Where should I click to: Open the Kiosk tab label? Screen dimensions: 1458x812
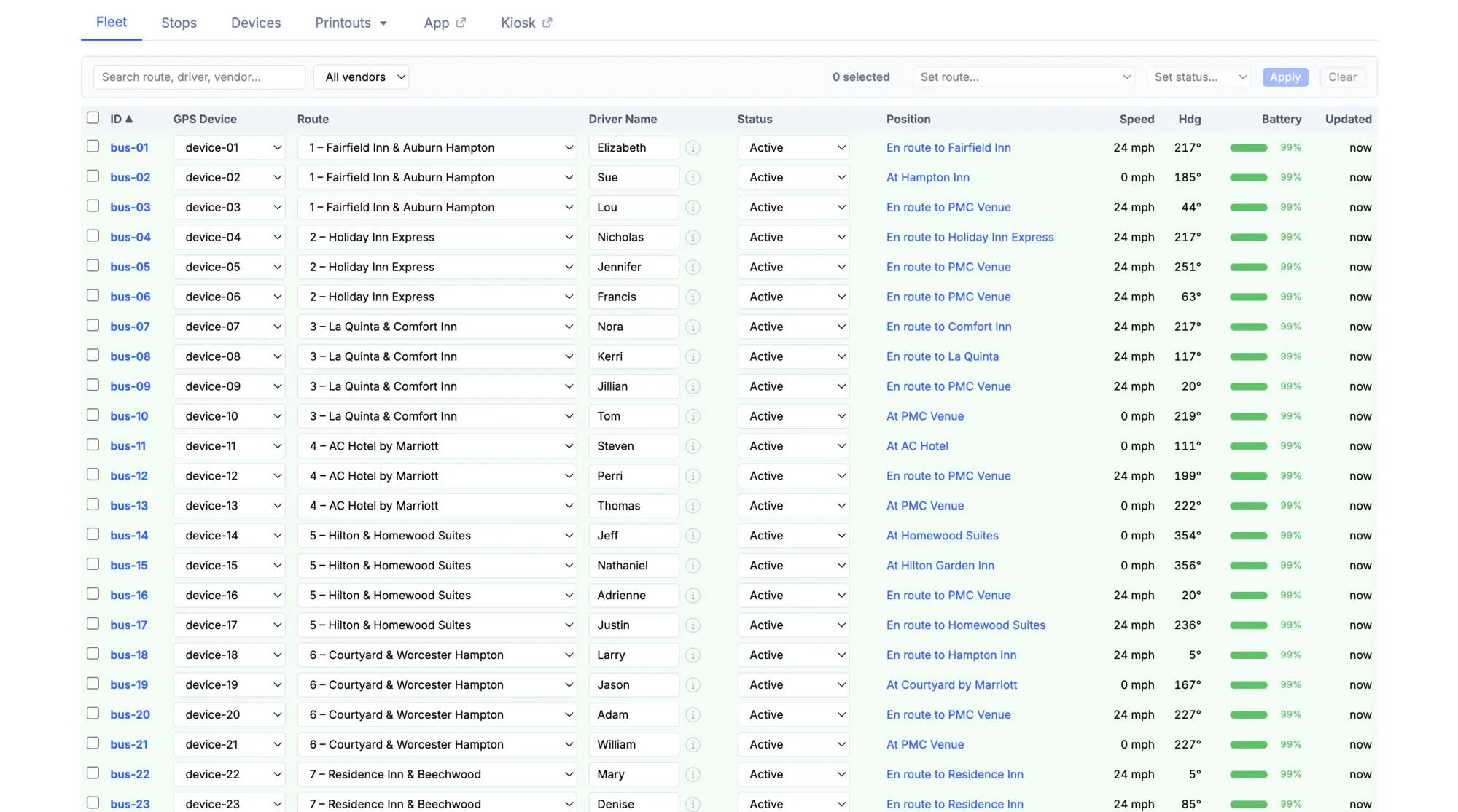518,23
